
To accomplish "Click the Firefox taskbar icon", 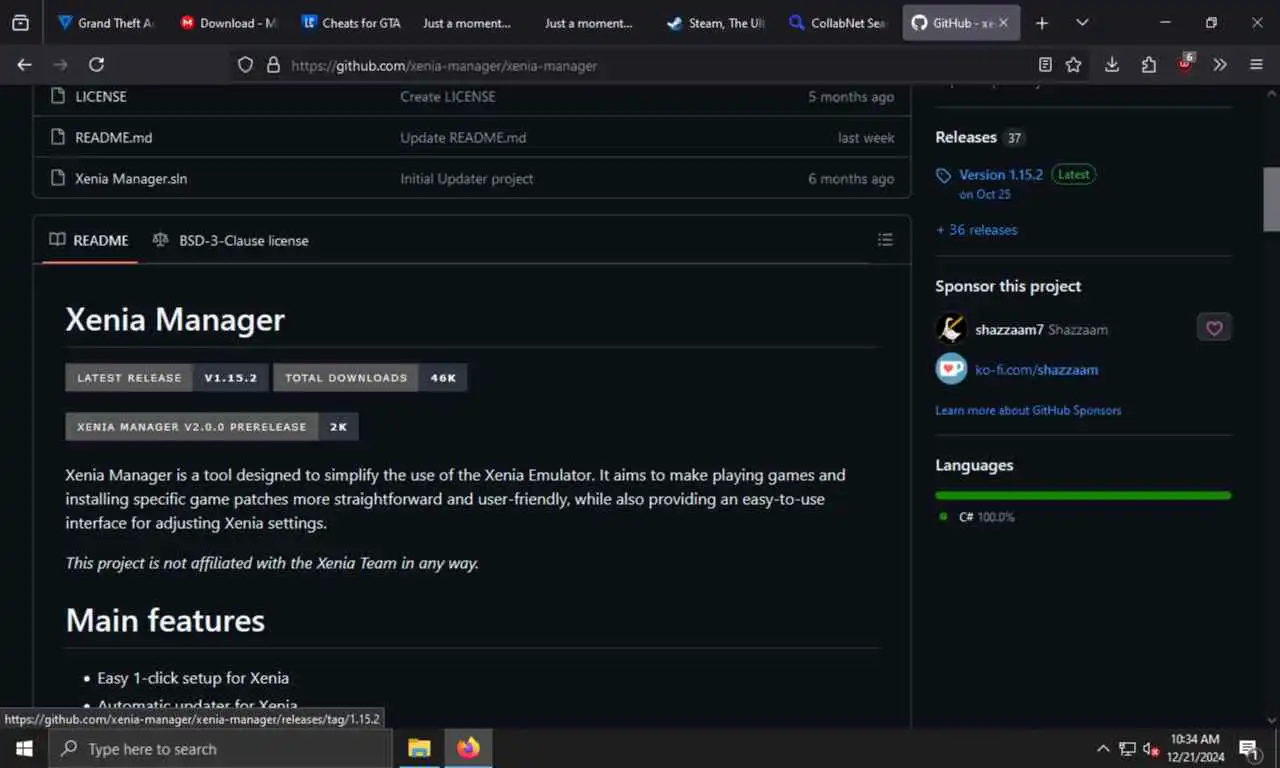I will point(467,748).
